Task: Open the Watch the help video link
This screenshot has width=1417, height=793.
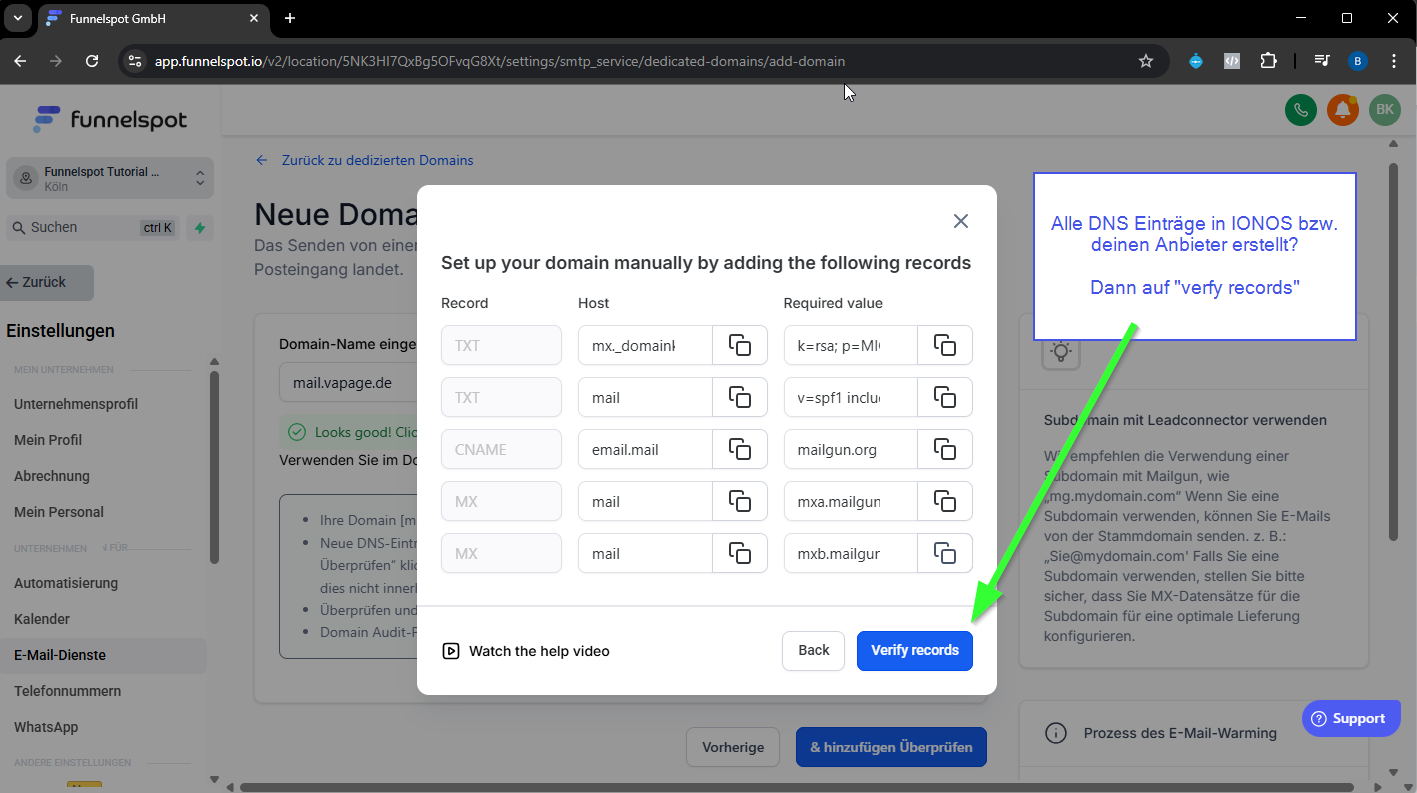Action: pos(526,651)
